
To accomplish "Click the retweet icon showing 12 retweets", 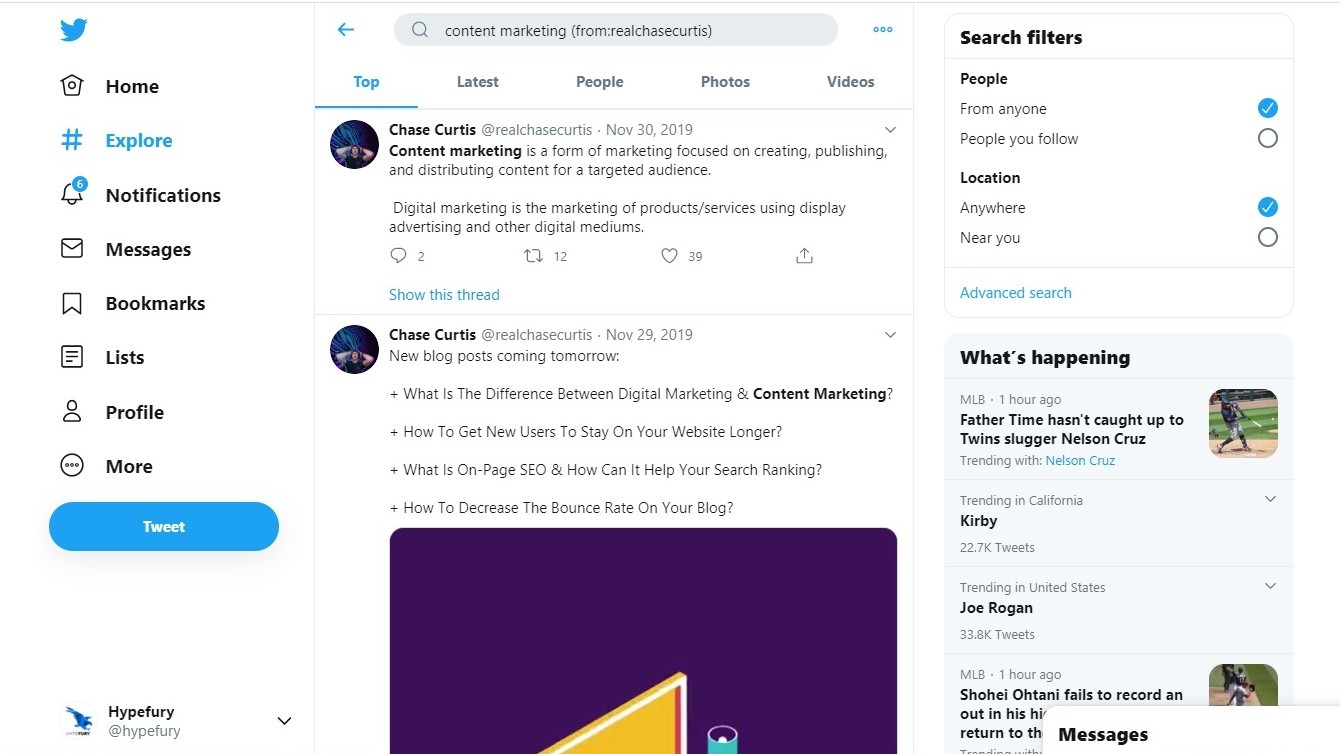I will point(534,256).
